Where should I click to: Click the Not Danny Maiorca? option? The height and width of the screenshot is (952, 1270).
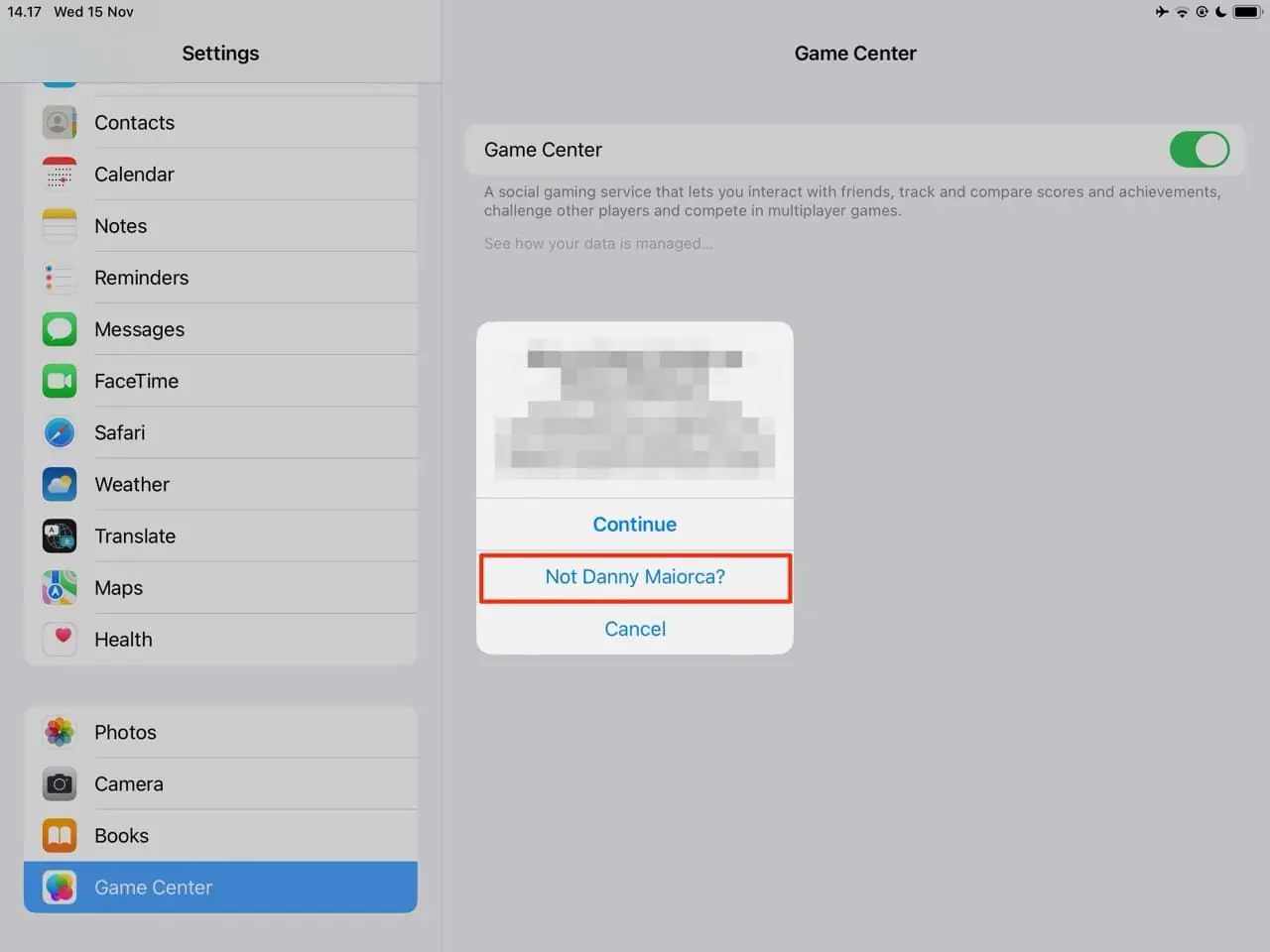pos(634,576)
